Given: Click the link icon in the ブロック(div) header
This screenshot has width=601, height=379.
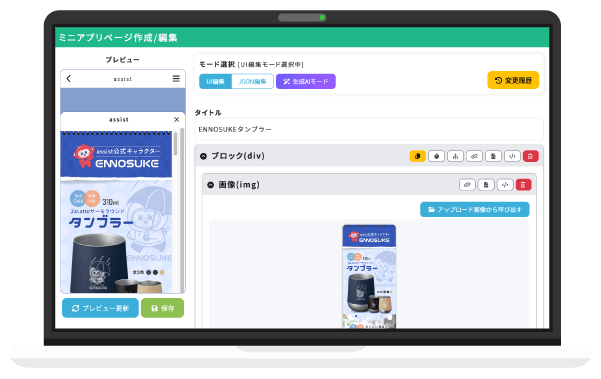Looking at the screenshot, I should point(474,156).
